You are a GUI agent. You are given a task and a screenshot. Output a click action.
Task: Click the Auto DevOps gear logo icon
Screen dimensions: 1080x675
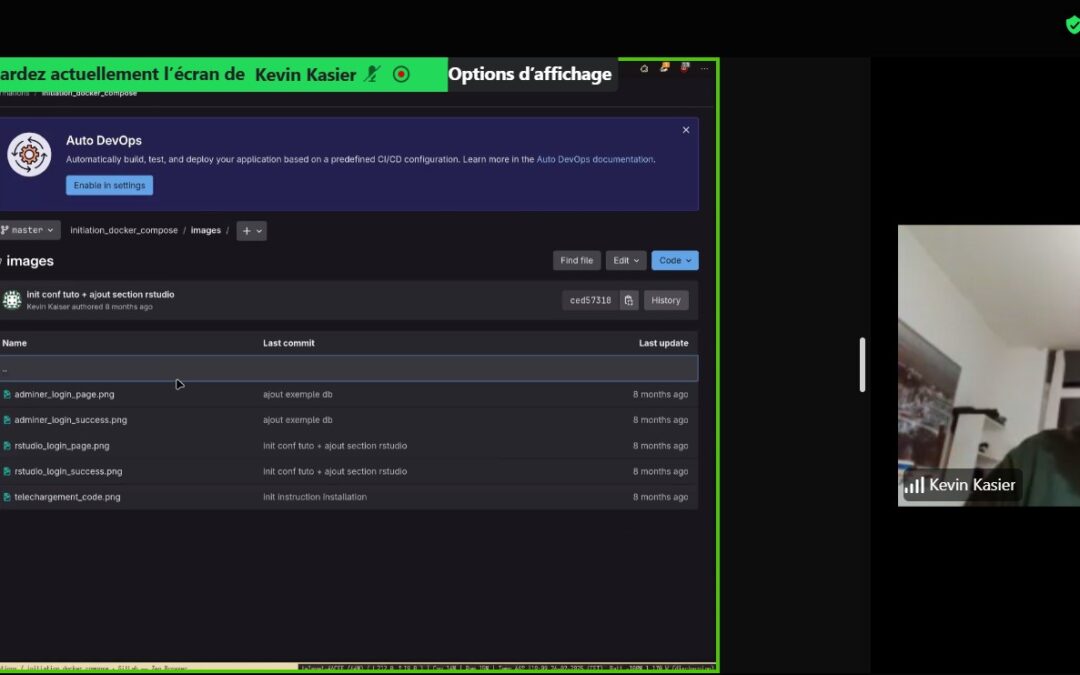click(x=29, y=154)
